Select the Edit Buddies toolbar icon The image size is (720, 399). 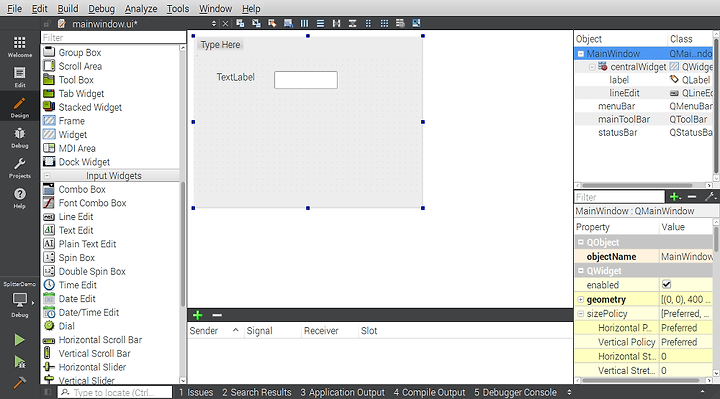272,23
